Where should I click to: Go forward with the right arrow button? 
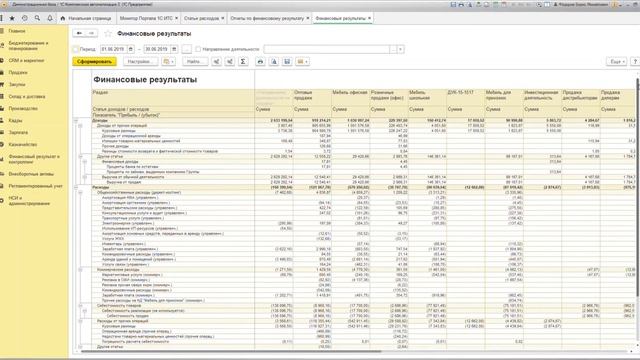click(x=91, y=33)
